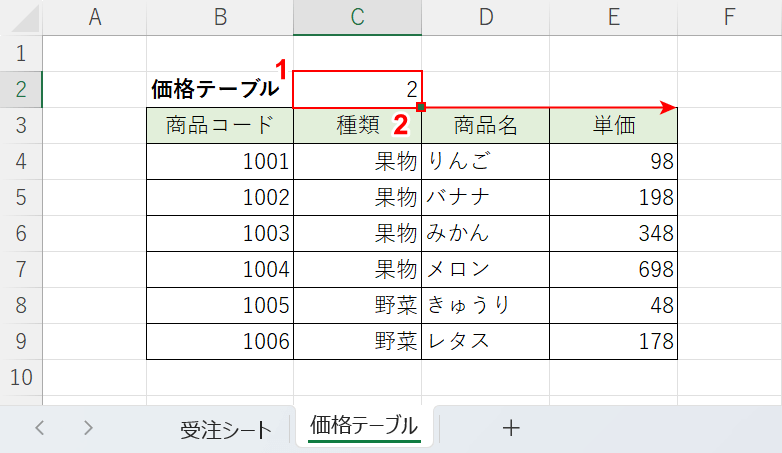Switch to the 受注シート tab
Image resolution: width=782 pixels, height=453 pixels.
(226, 429)
